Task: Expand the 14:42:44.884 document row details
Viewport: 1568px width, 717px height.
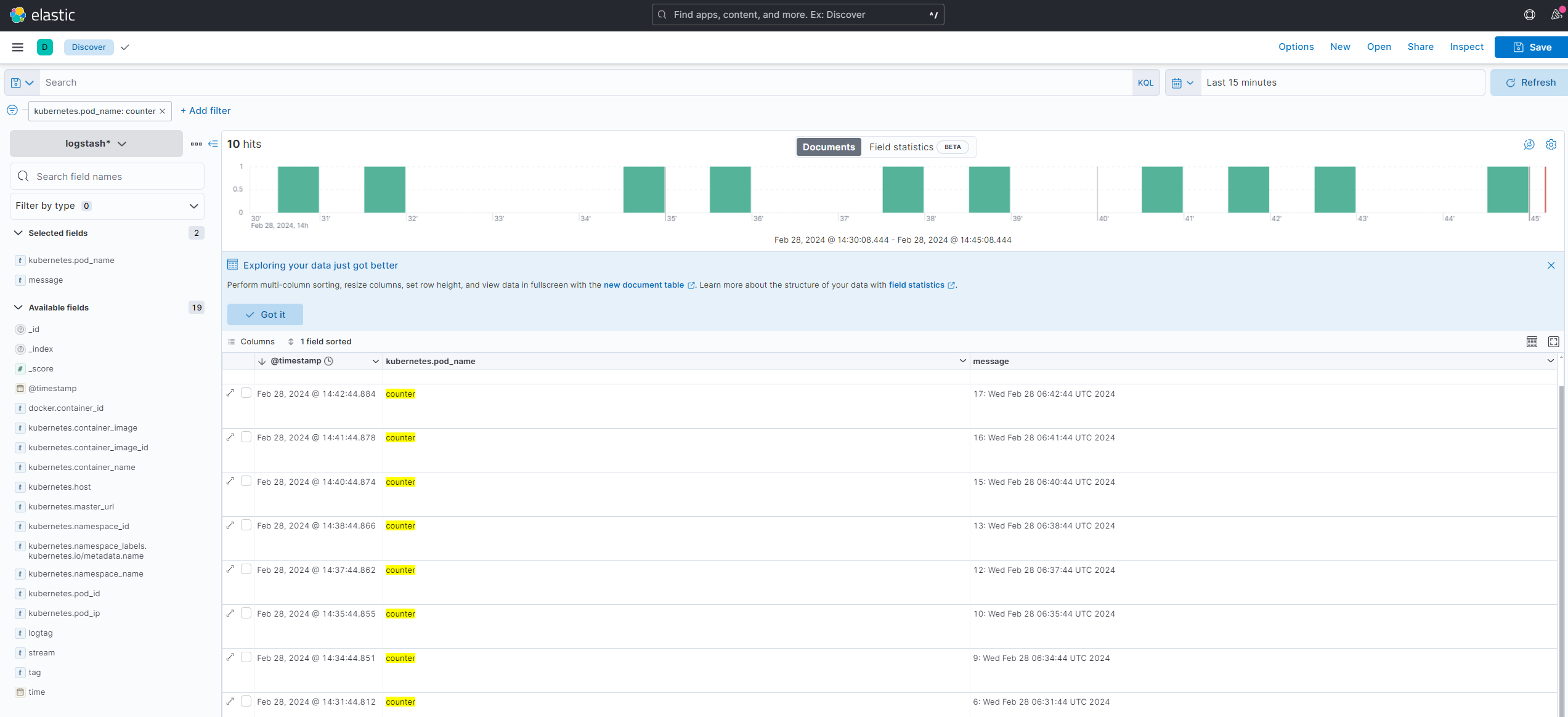Action: [x=230, y=393]
